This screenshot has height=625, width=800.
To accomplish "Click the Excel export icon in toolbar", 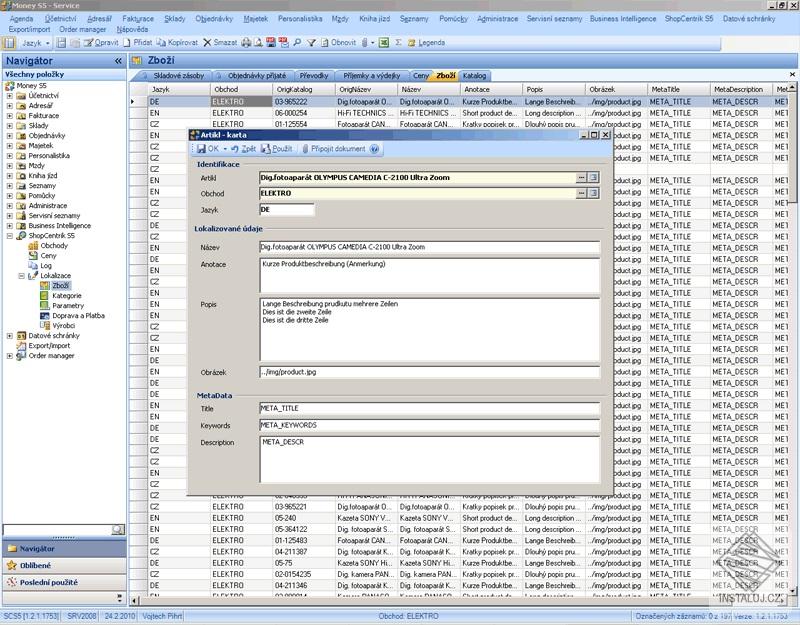I will (x=384, y=43).
